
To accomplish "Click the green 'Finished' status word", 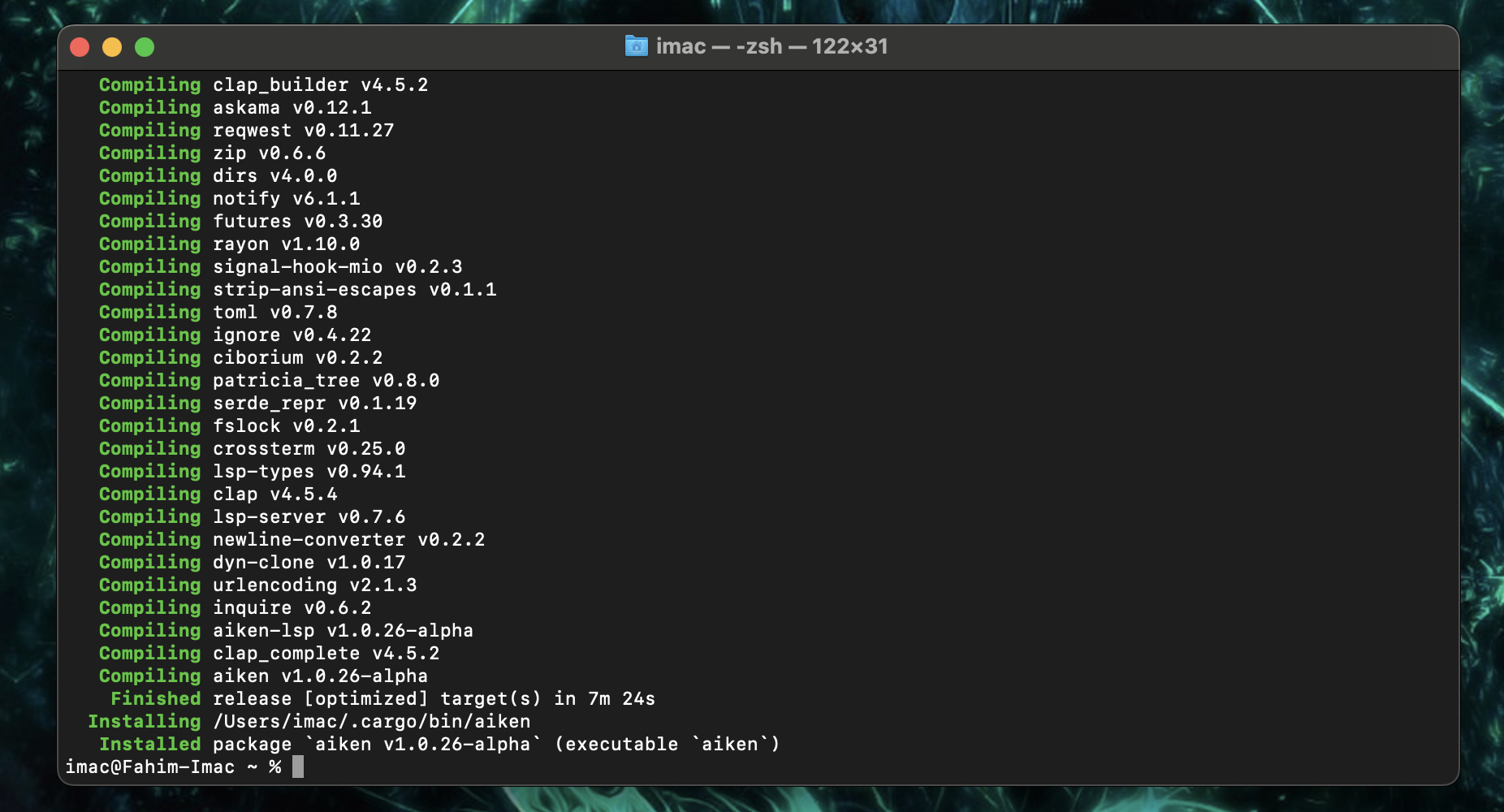I will [x=155, y=698].
